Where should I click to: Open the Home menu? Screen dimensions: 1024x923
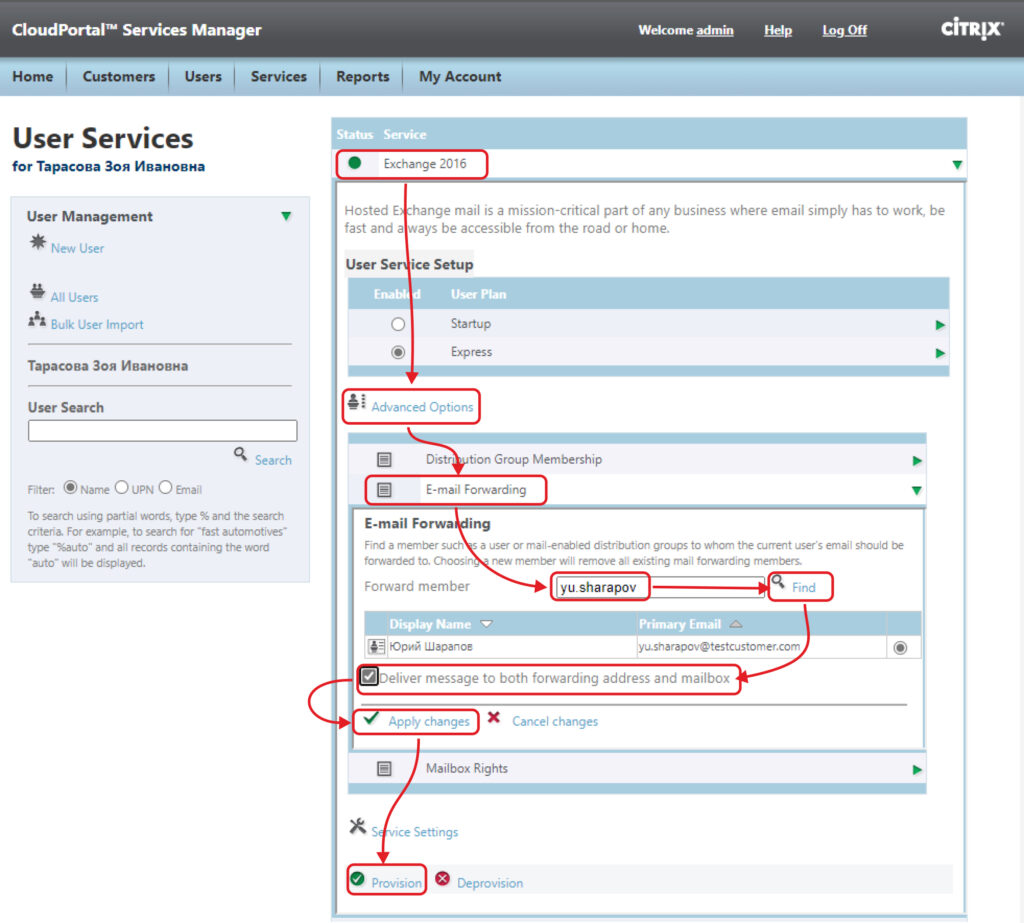[x=33, y=76]
